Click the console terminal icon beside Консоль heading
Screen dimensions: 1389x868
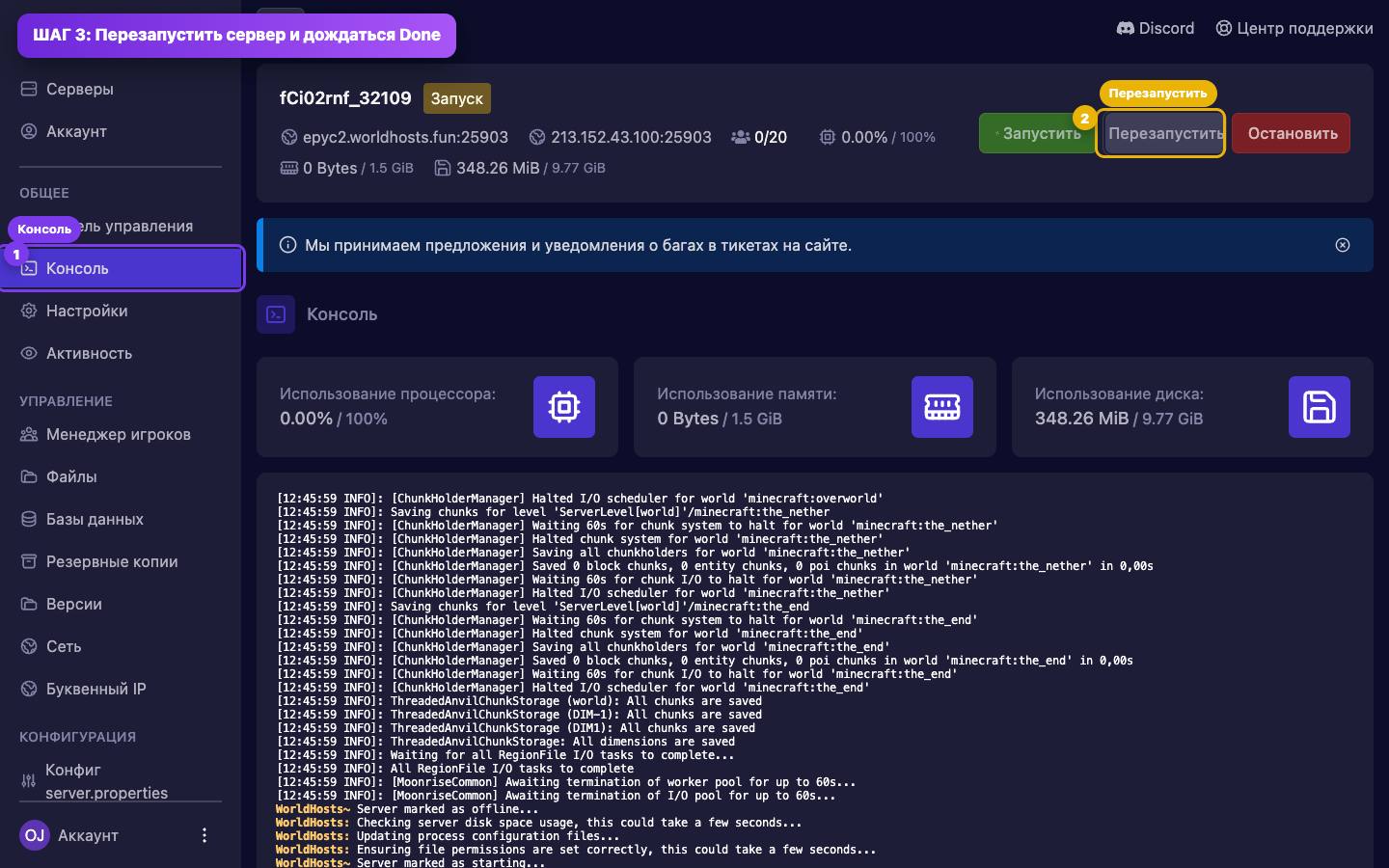point(276,314)
